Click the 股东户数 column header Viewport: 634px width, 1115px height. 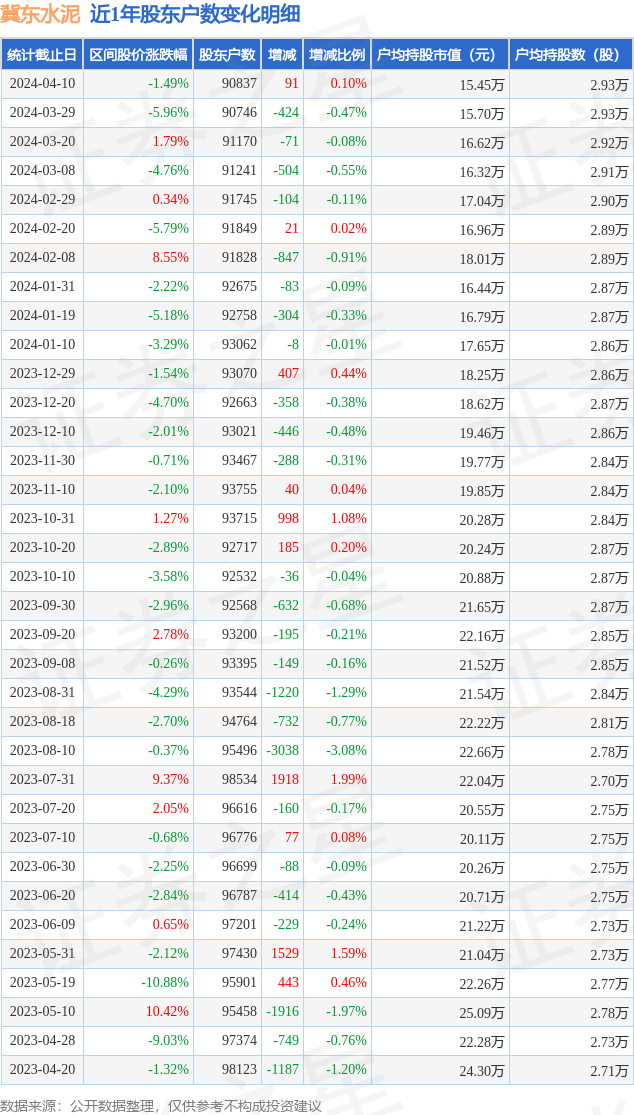pos(227,55)
